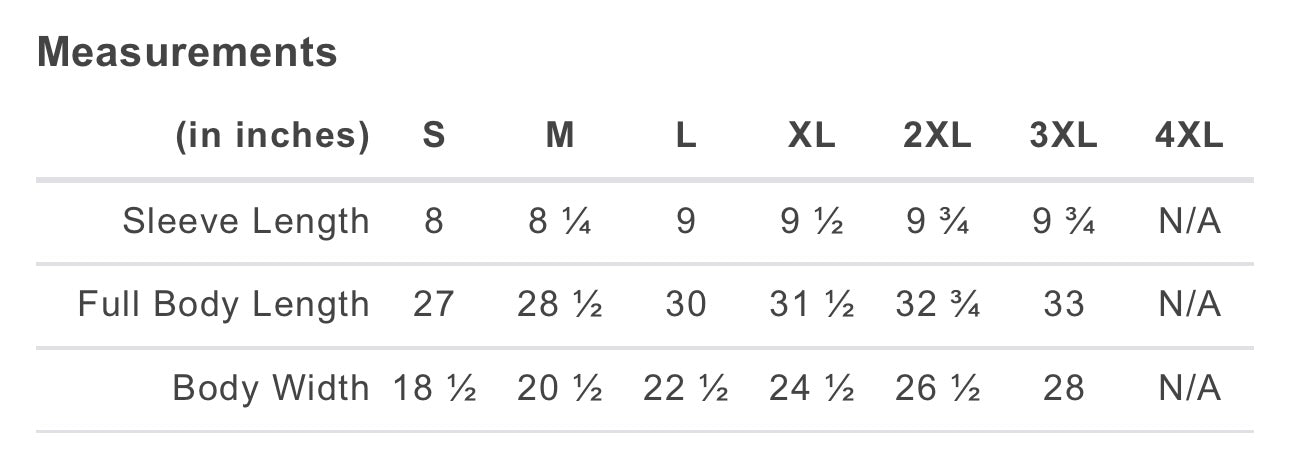Select the M size column header
The image size is (1290, 464).
(x=560, y=135)
